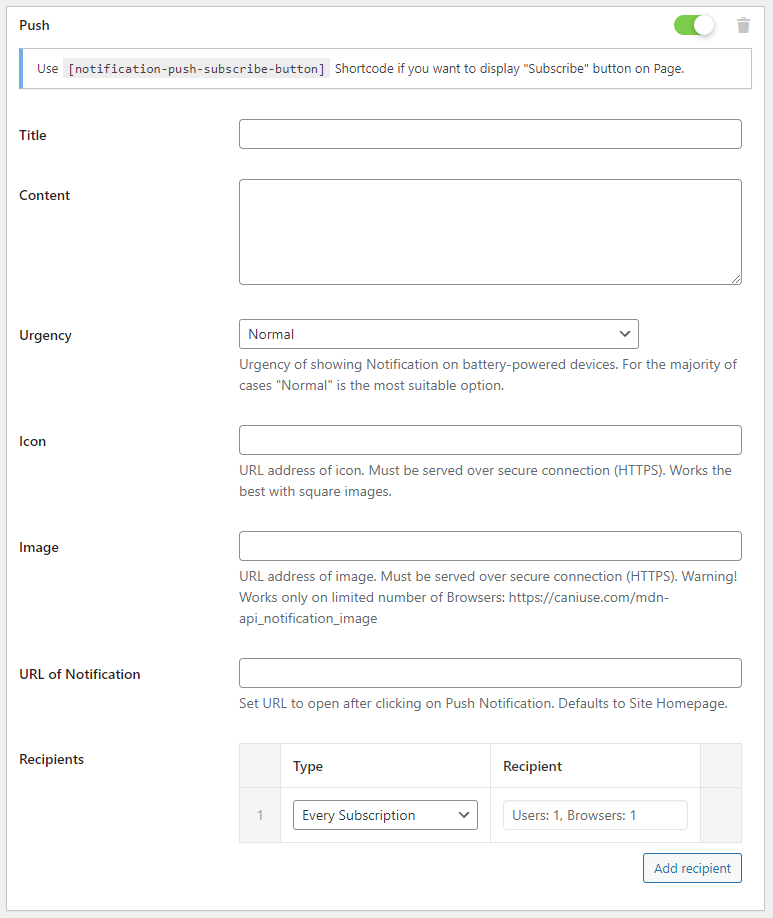Image resolution: width=773 pixels, height=918 pixels.
Task: Focus the Icon URL input field
Action: pos(490,440)
